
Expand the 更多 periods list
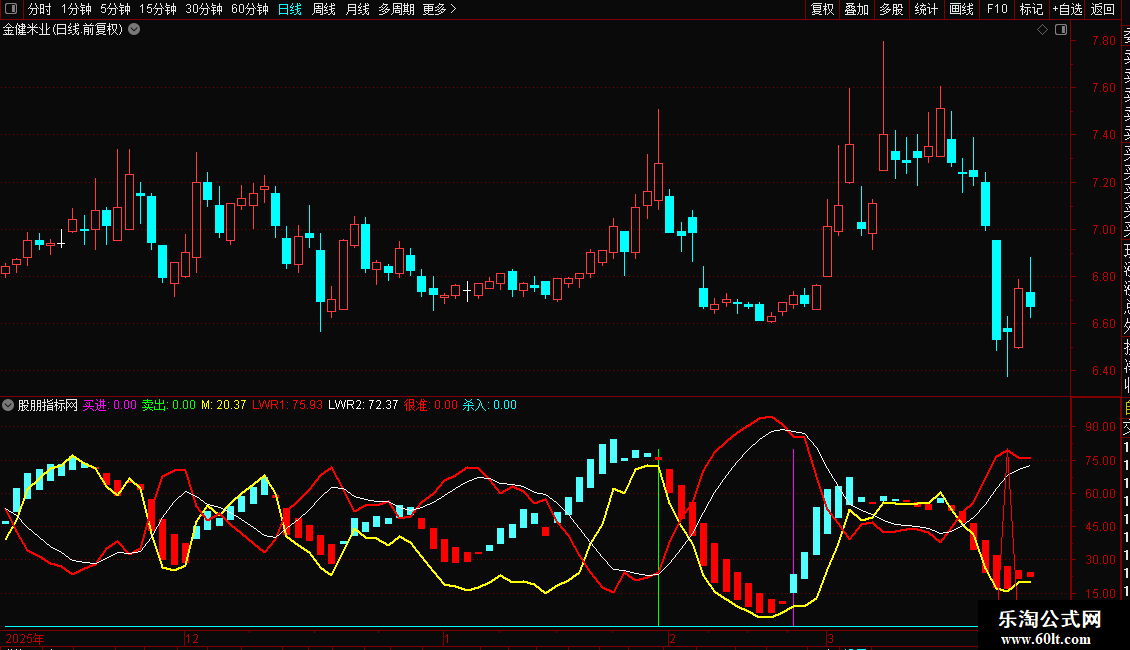(439, 9)
